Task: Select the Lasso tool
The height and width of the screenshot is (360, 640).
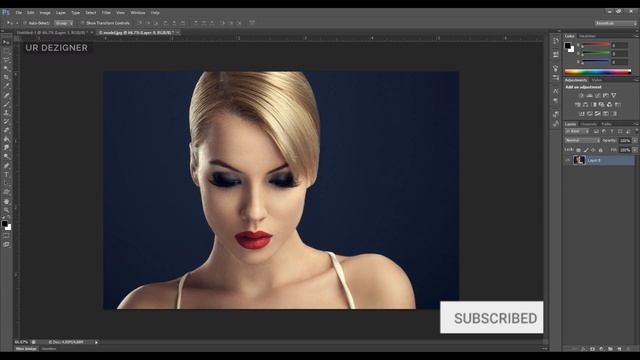Action: click(x=6, y=60)
